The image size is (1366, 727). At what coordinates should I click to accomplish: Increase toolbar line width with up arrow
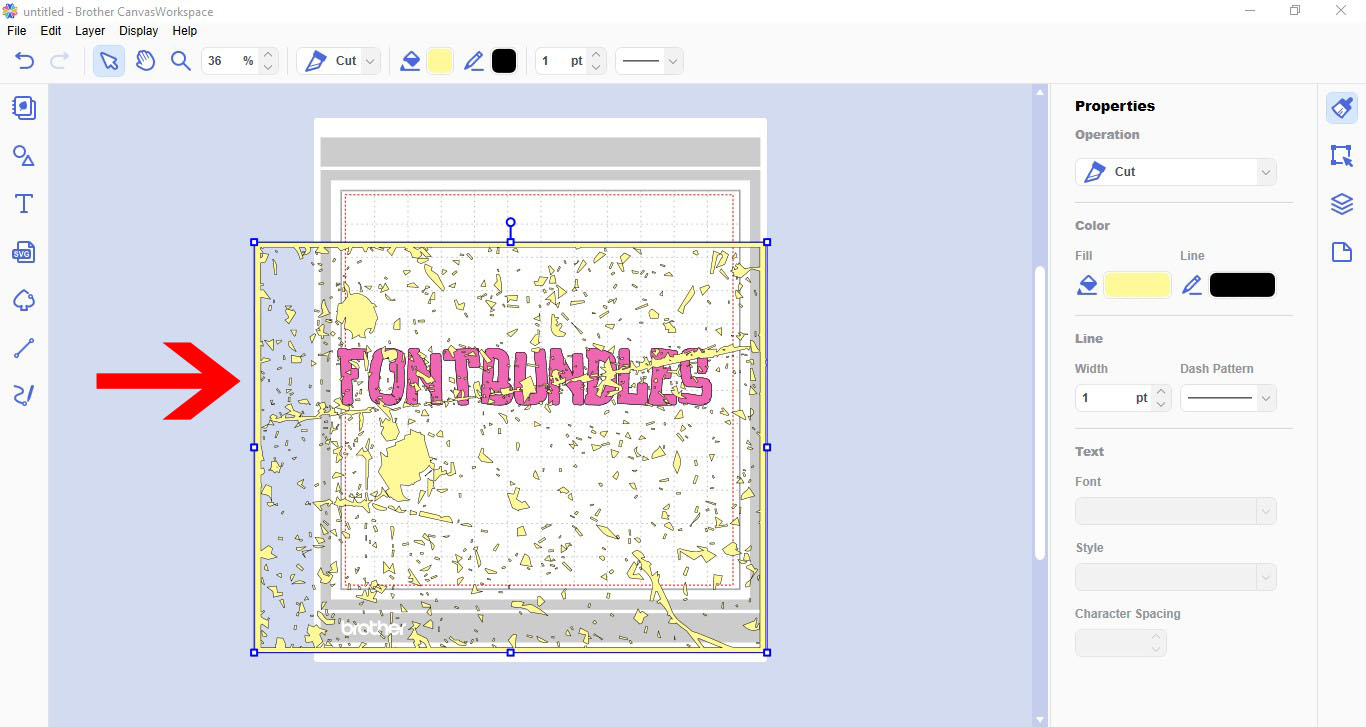click(596, 54)
